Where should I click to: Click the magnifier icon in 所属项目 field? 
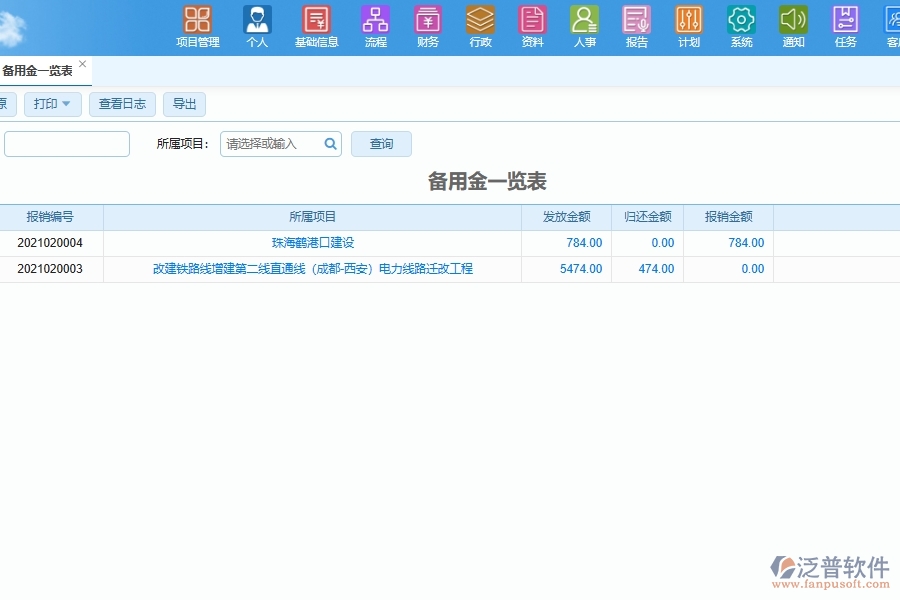[330, 143]
